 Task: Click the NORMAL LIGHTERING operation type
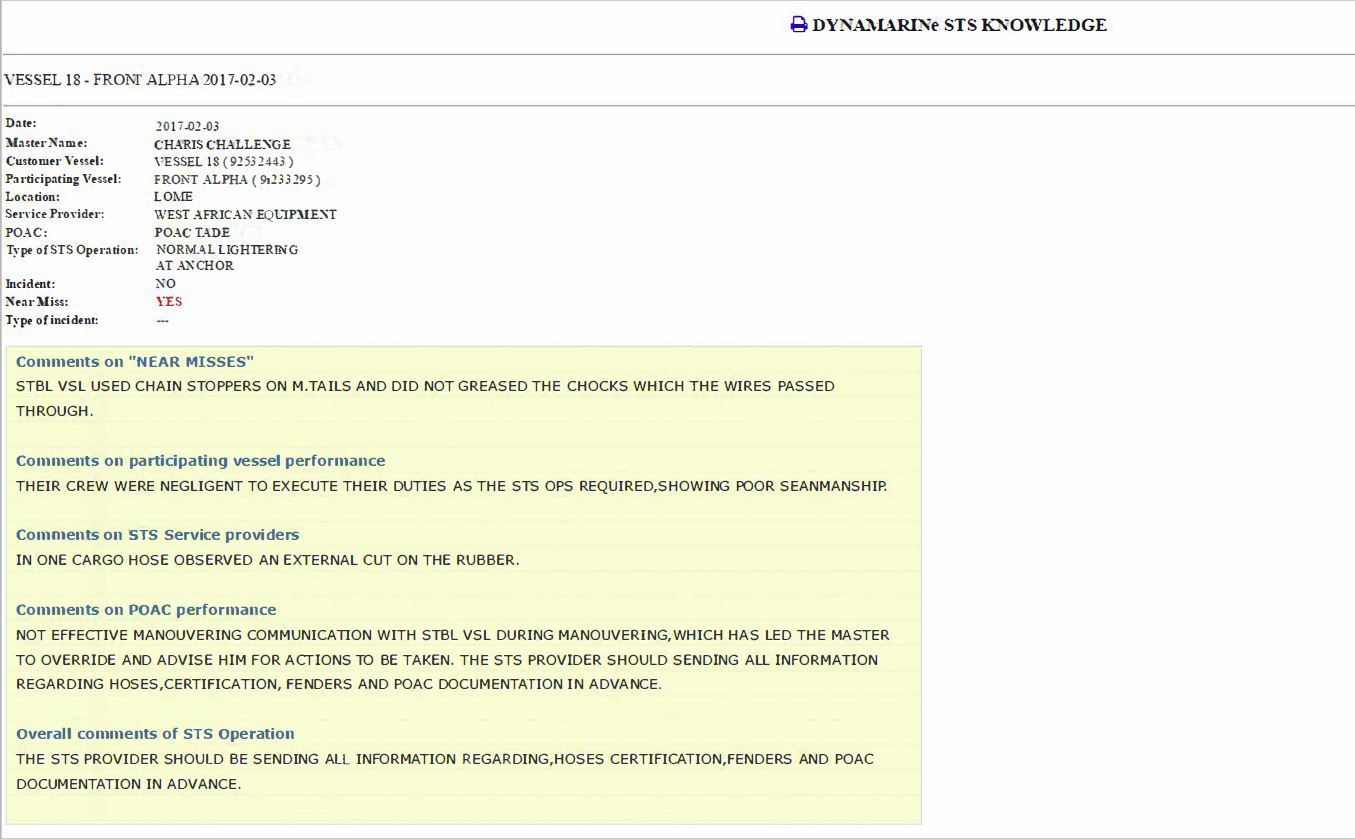coord(227,250)
